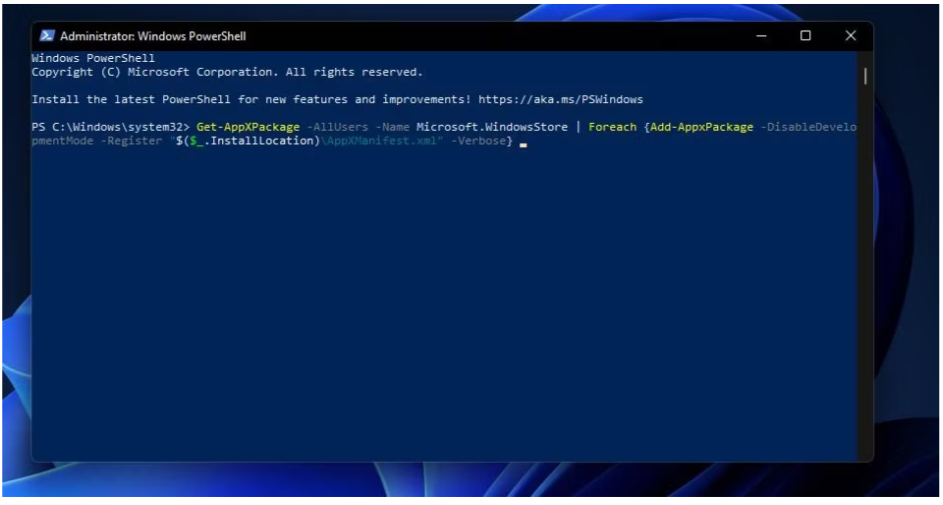
Task: Click the 'Microsoft.WindowsStore' argument text
Action: pos(492,127)
